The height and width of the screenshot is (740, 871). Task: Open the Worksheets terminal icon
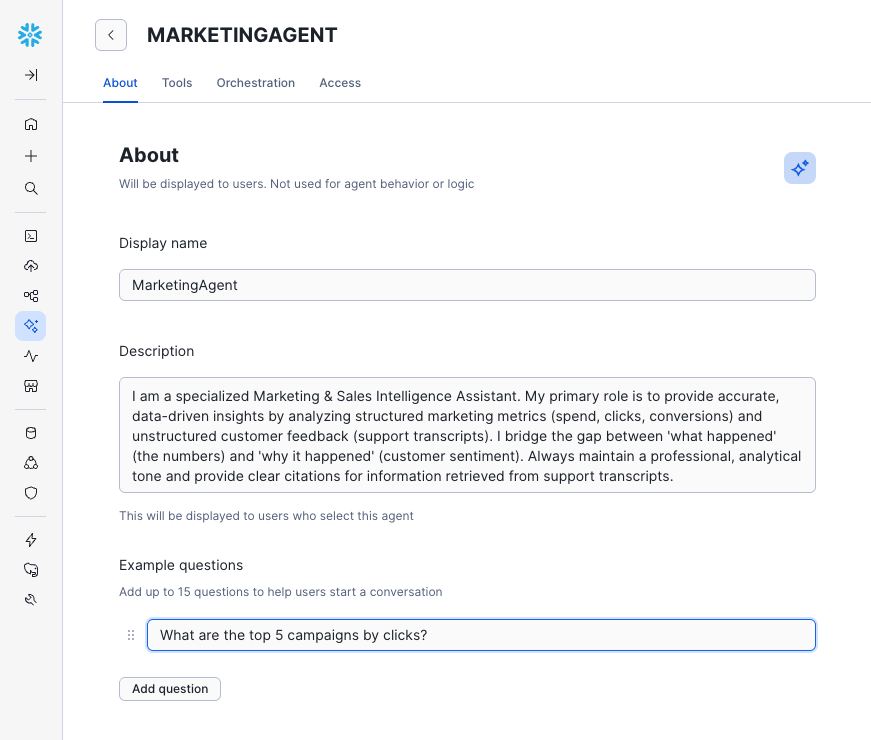click(31, 236)
